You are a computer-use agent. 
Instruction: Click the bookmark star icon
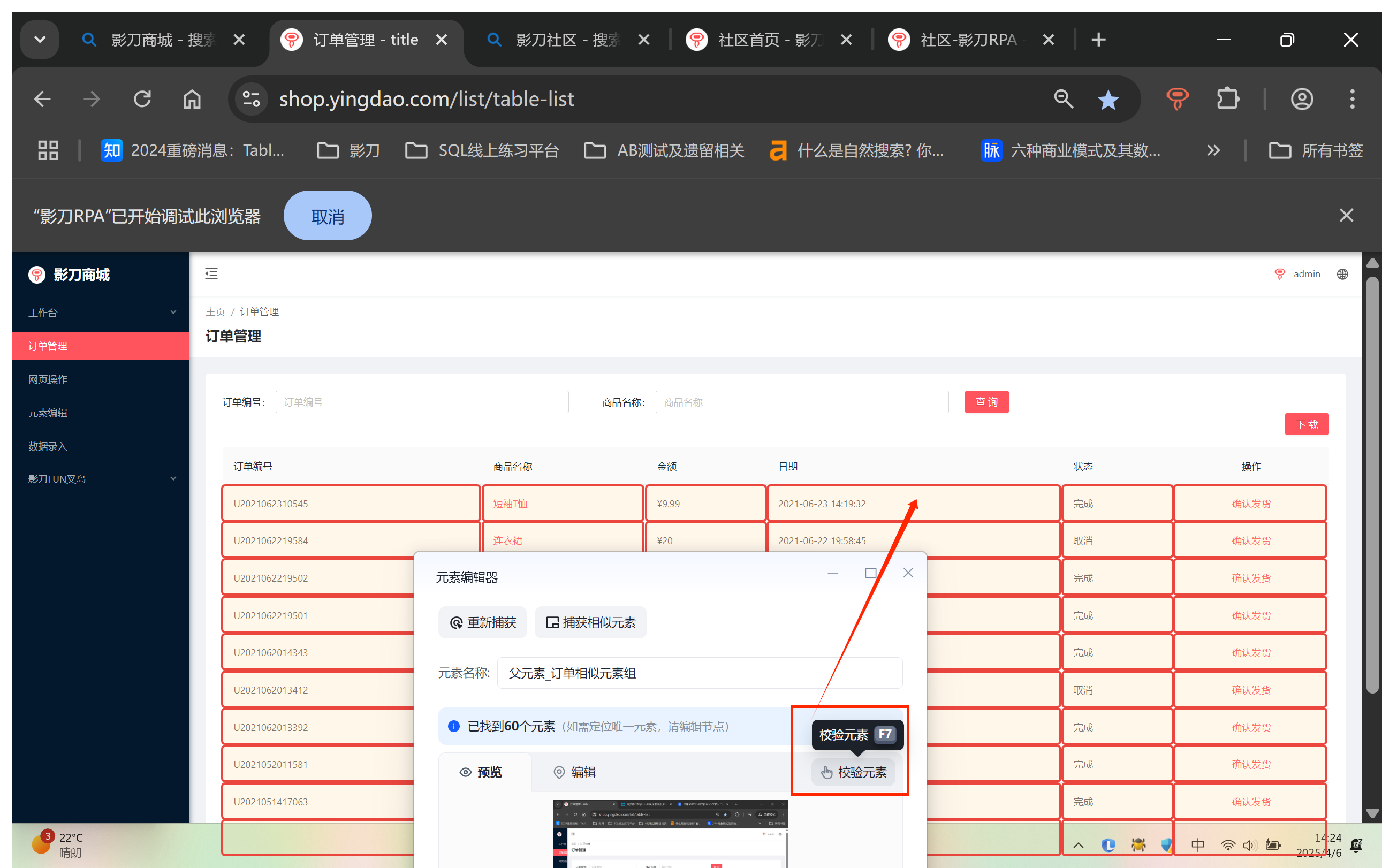tap(1107, 100)
